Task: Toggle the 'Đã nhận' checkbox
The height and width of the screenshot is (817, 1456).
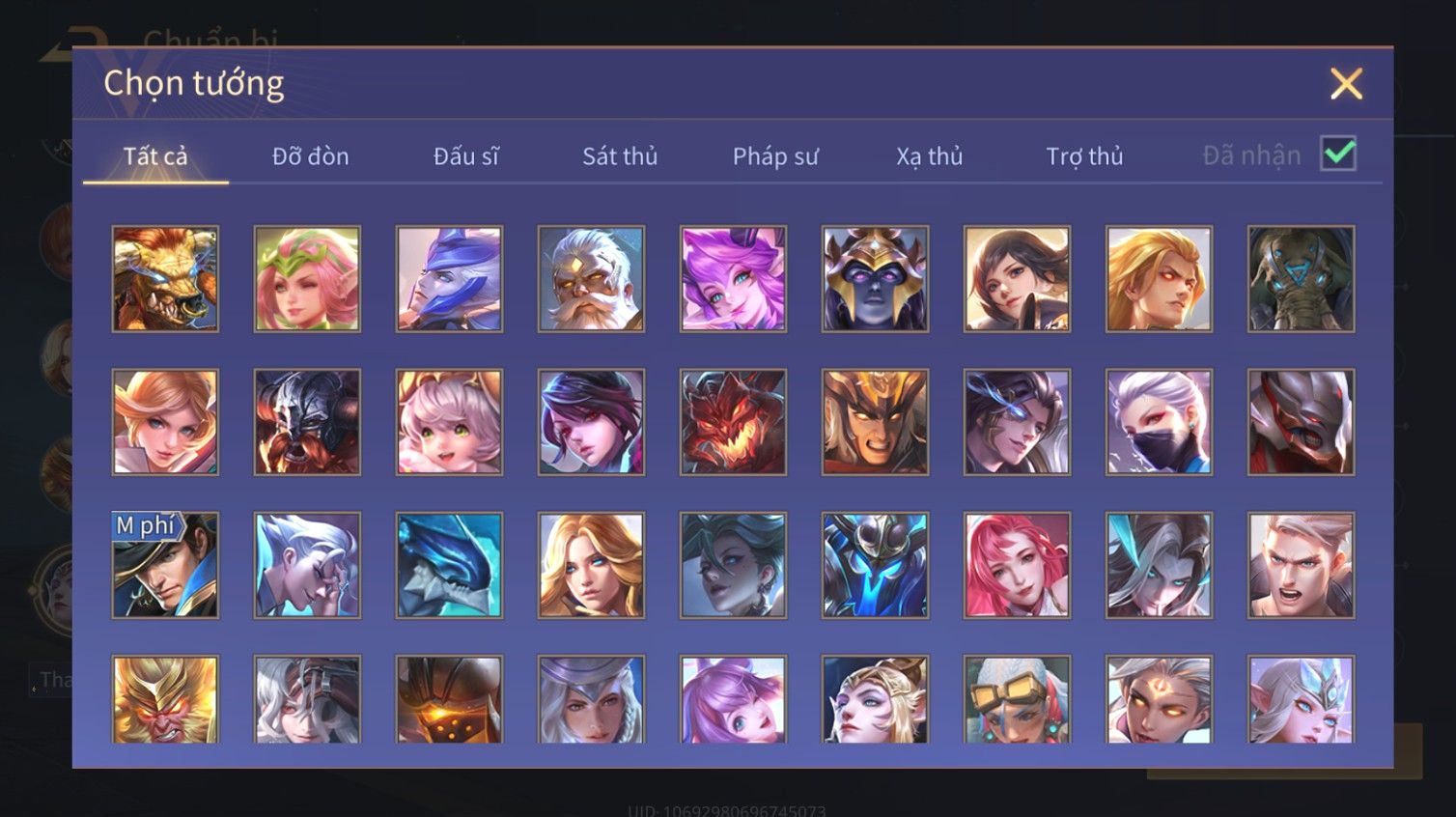Action: pyautogui.click(x=1338, y=155)
